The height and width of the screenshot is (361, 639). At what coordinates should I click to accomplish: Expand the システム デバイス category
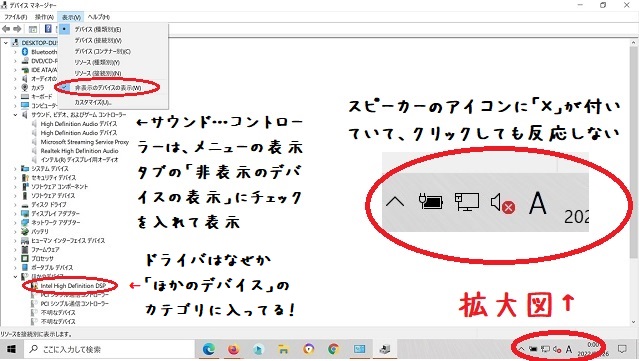pos(15,169)
